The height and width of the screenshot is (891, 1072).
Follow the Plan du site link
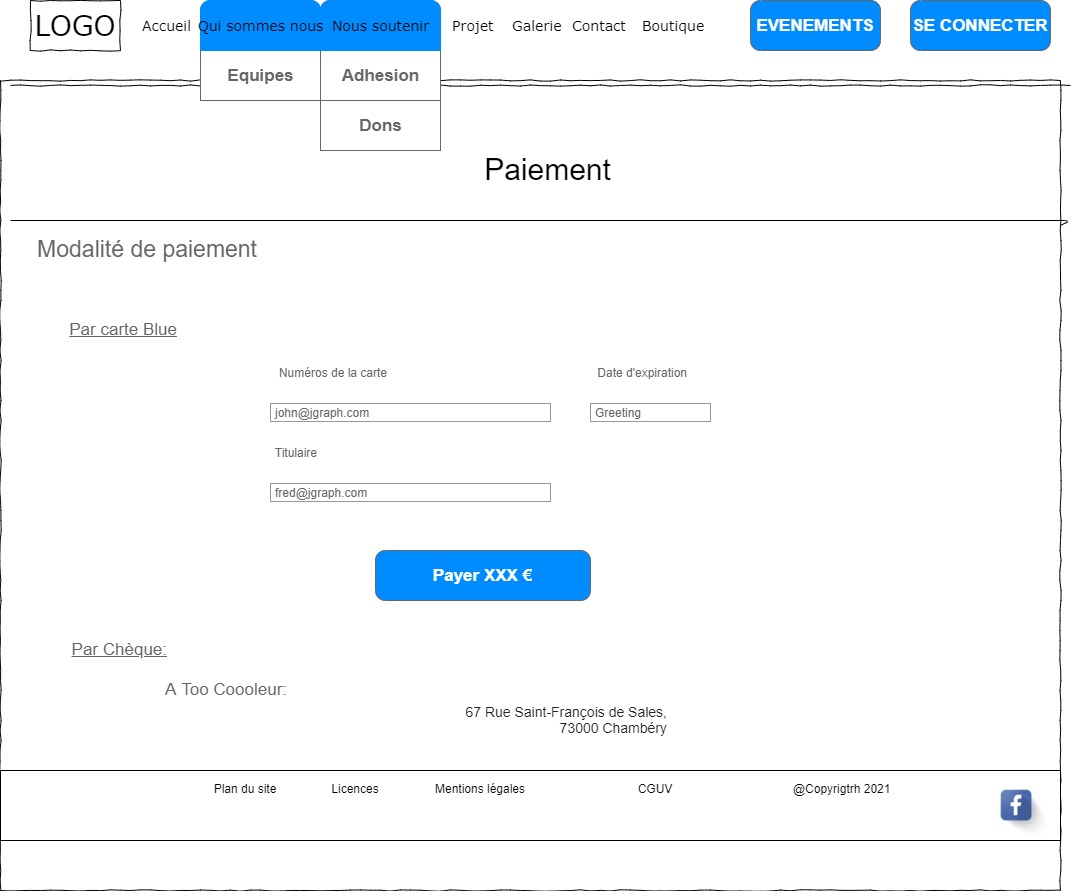pyautogui.click(x=245, y=789)
